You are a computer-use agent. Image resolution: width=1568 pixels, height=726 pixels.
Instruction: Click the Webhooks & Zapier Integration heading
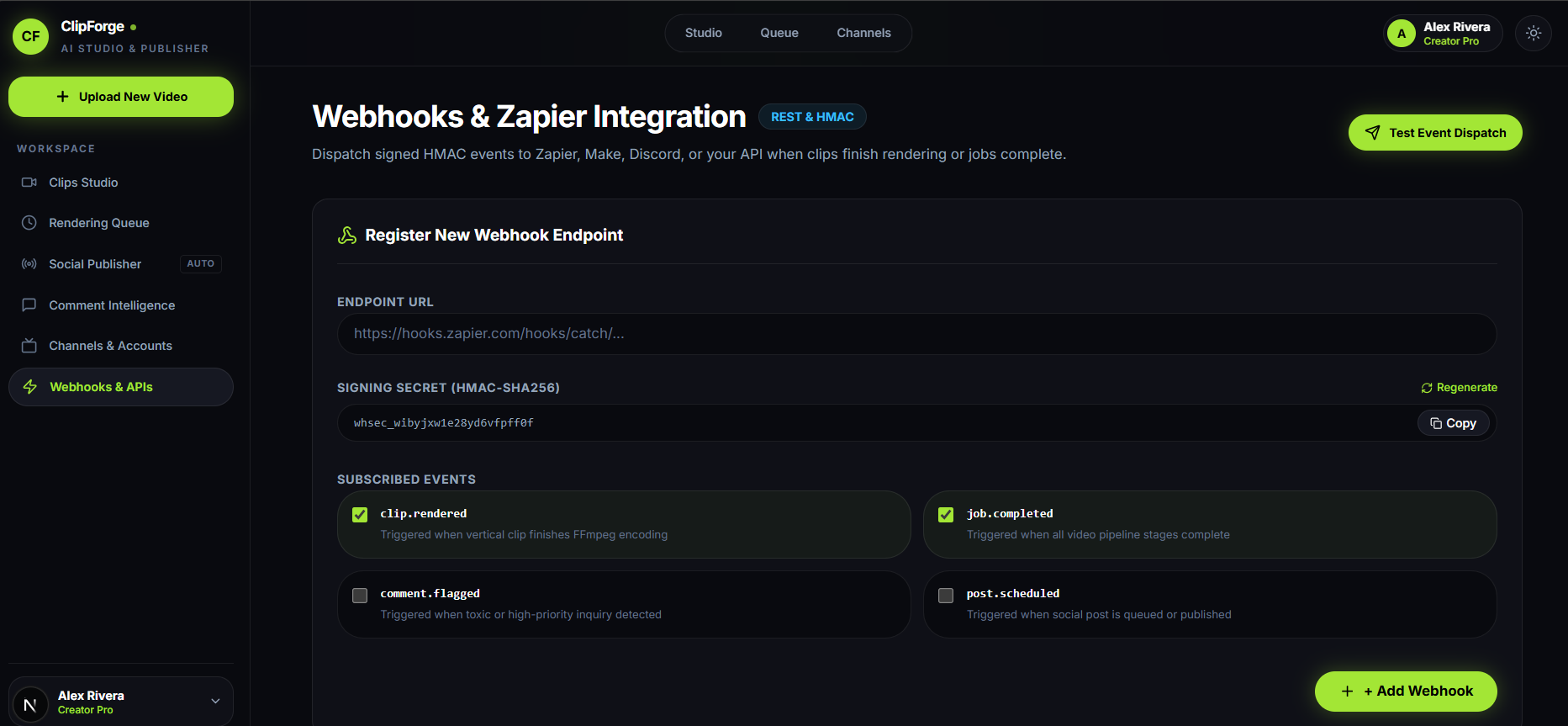(x=529, y=117)
